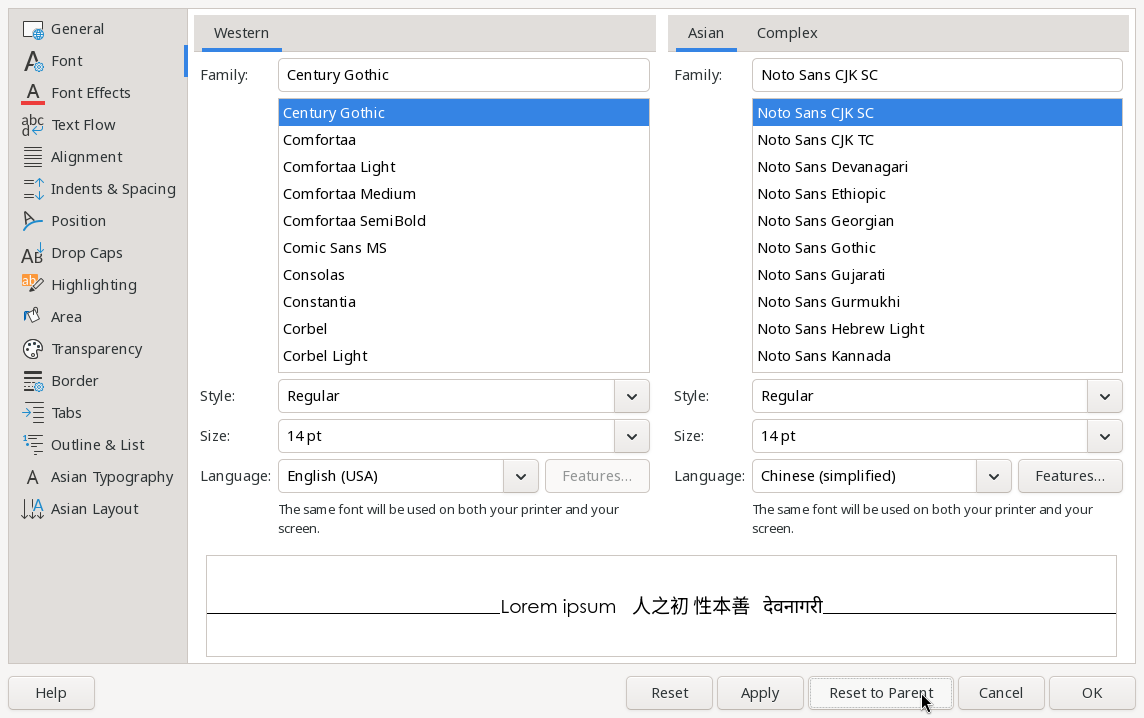Select Noto Sans Gujarati font
1144x718 pixels.
938,275
